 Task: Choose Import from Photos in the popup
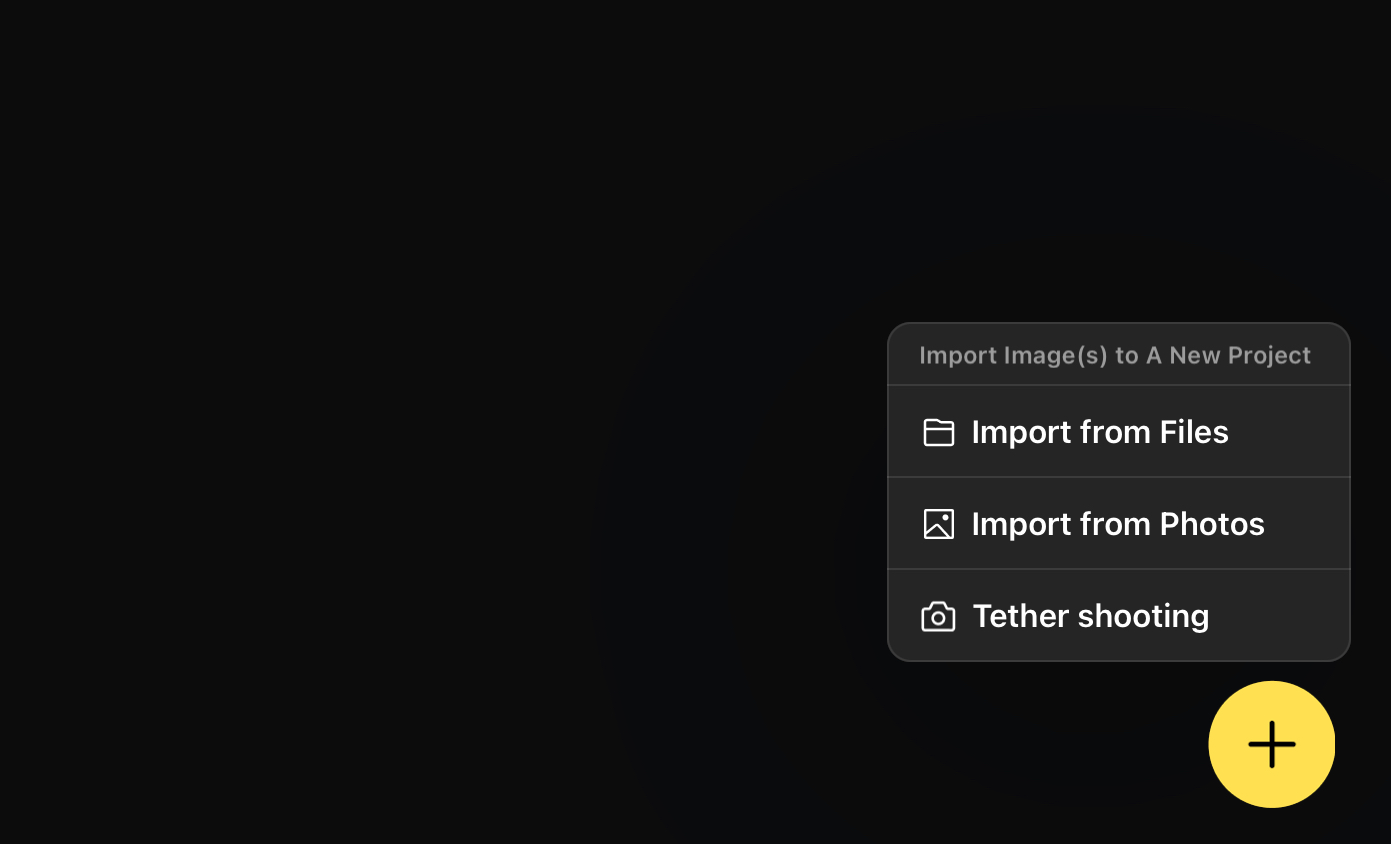(1119, 524)
